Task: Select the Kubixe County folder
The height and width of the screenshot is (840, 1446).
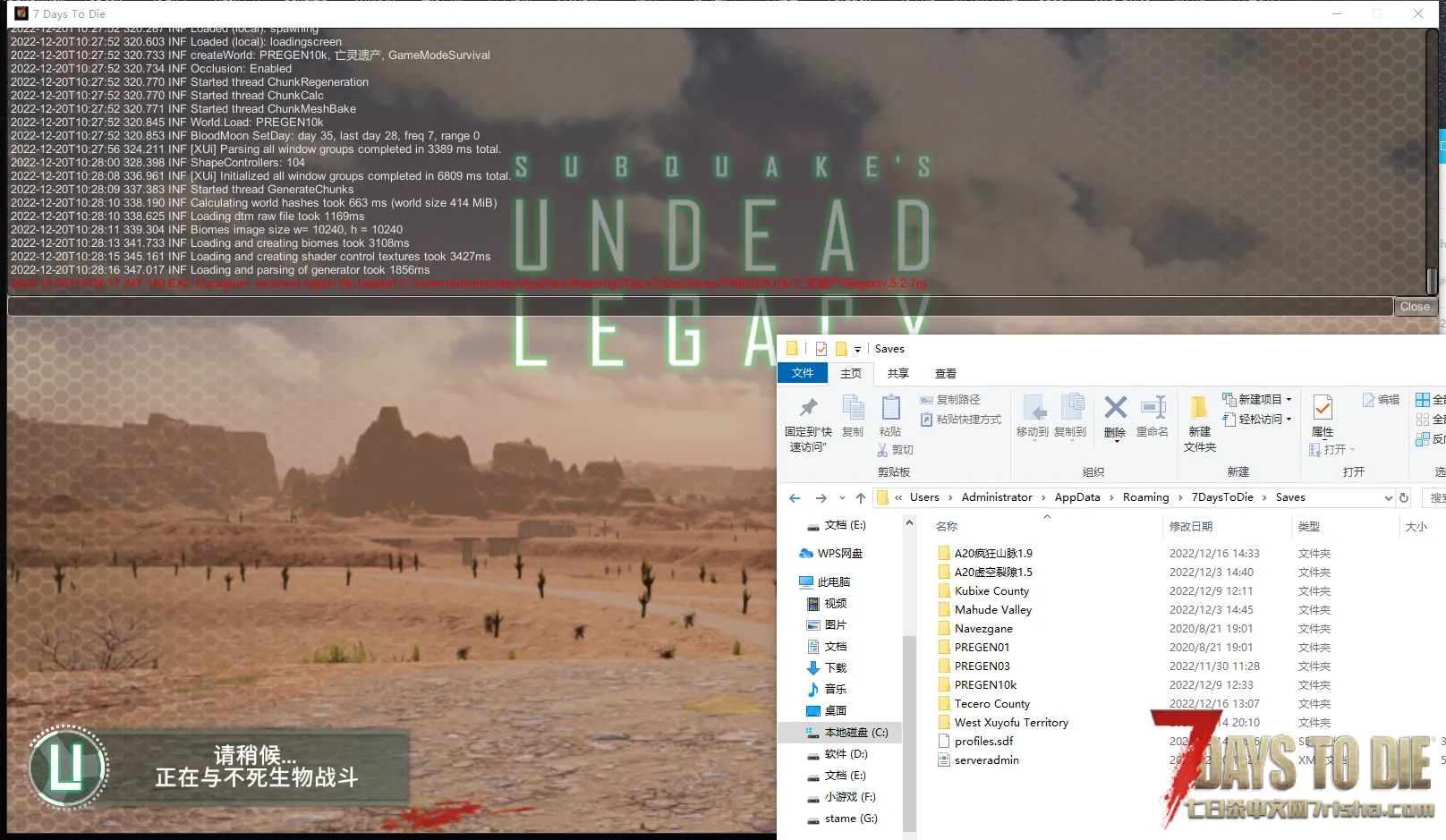Action: click(x=991, y=591)
